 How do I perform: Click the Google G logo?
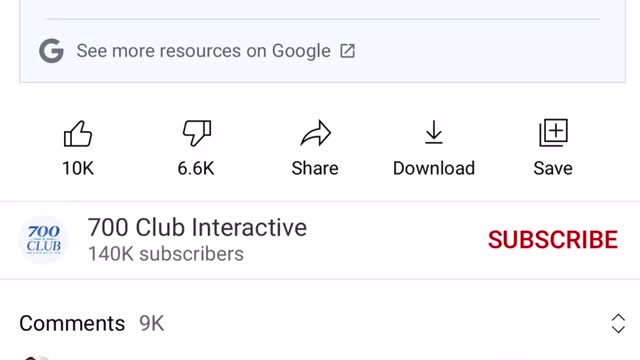51,51
